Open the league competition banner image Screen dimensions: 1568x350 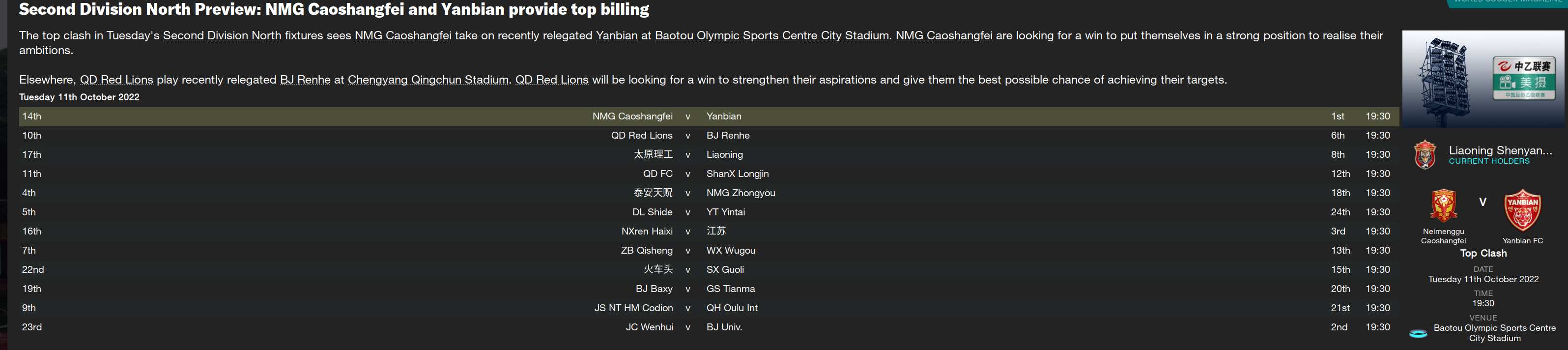tap(1483, 79)
